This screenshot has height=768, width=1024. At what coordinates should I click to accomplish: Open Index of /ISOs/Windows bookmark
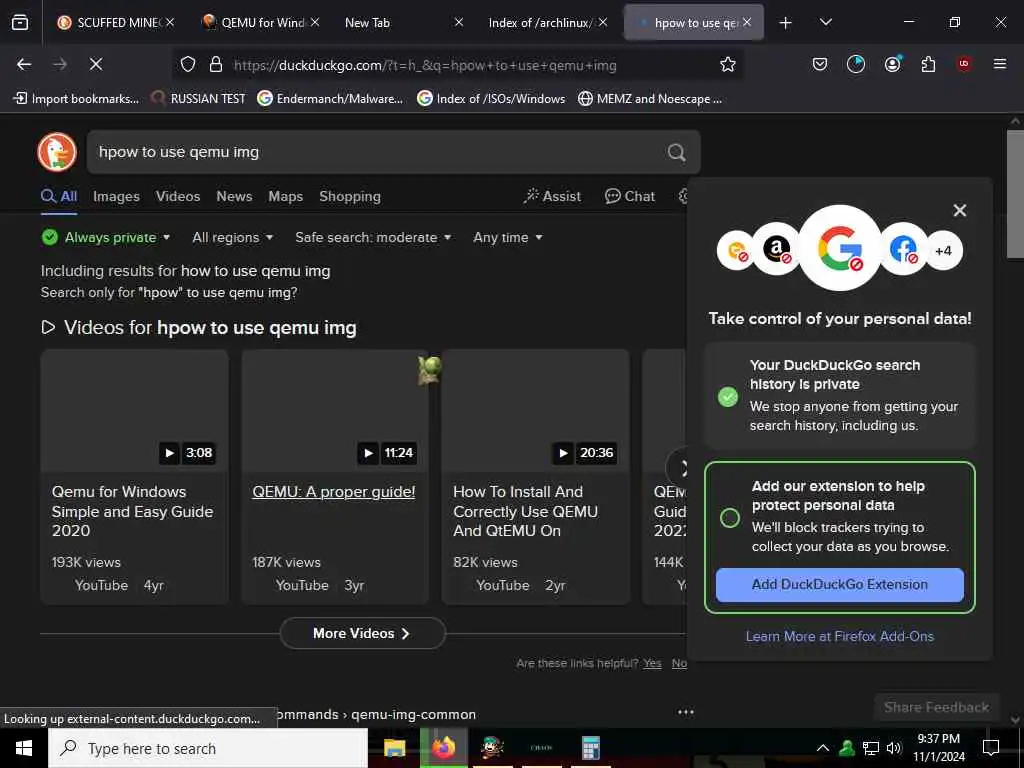coord(491,99)
